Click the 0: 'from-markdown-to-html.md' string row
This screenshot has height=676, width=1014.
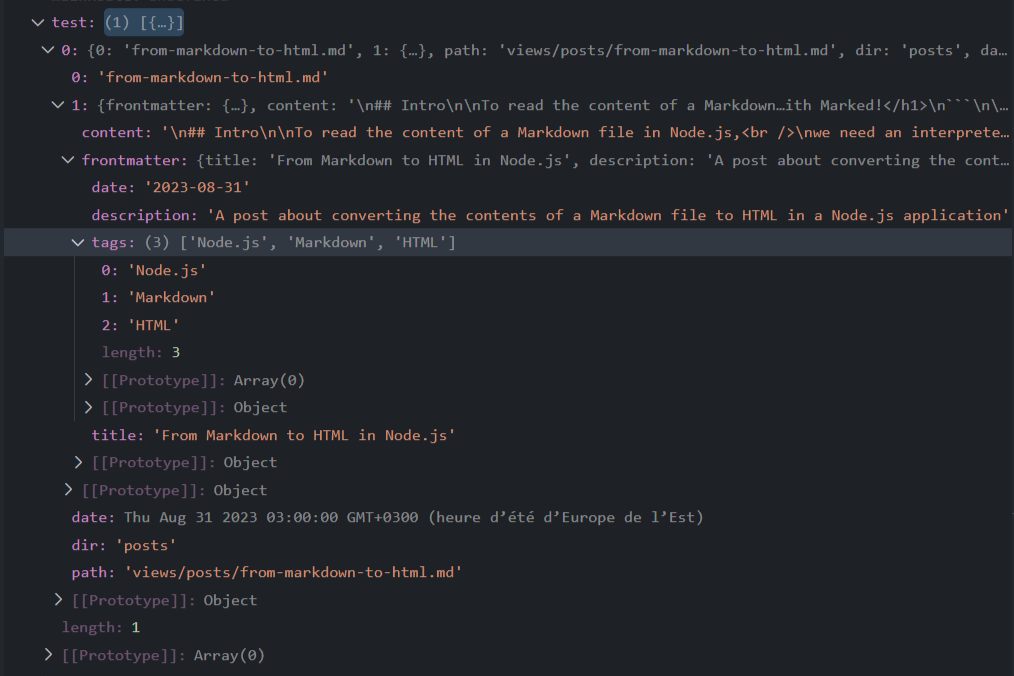[x=200, y=78]
